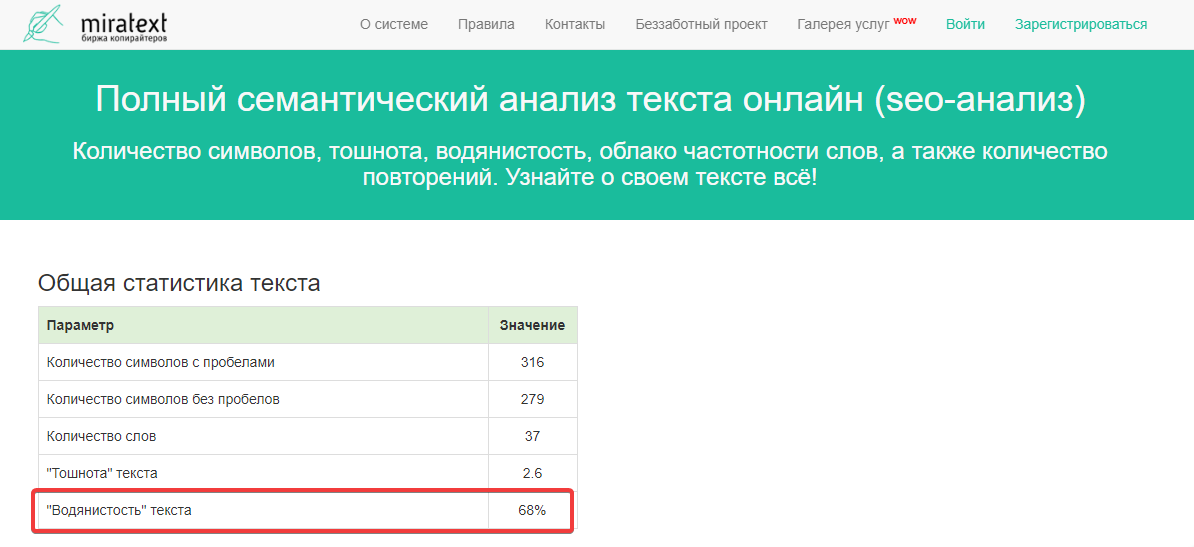Select the '"Тошнота" текста' row label
The height and width of the screenshot is (547, 1194).
pyautogui.click(x=102, y=473)
